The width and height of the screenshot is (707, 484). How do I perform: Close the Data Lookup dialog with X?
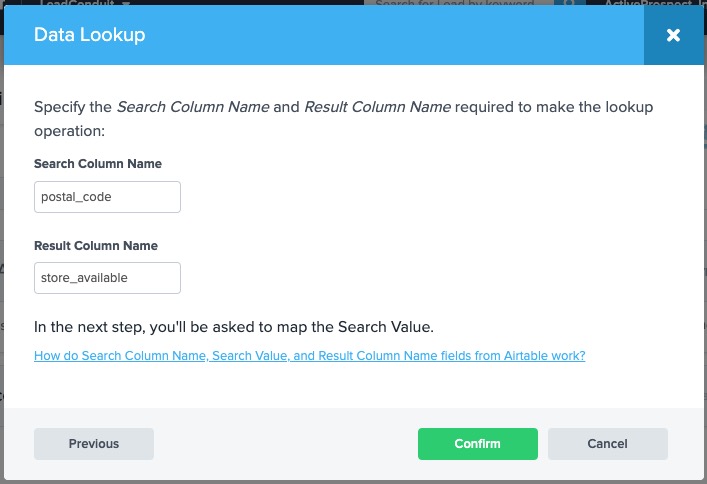[x=673, y=35]
